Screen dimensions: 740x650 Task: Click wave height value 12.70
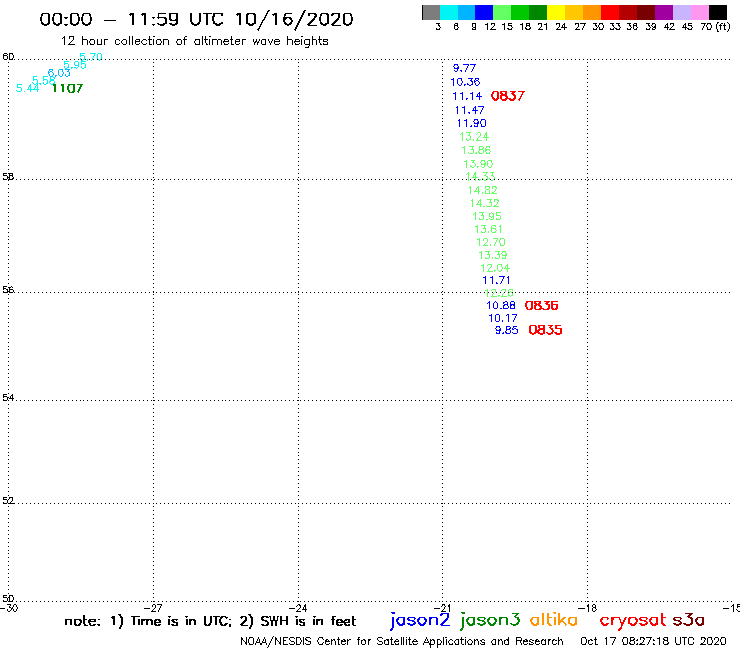(491, 242)
